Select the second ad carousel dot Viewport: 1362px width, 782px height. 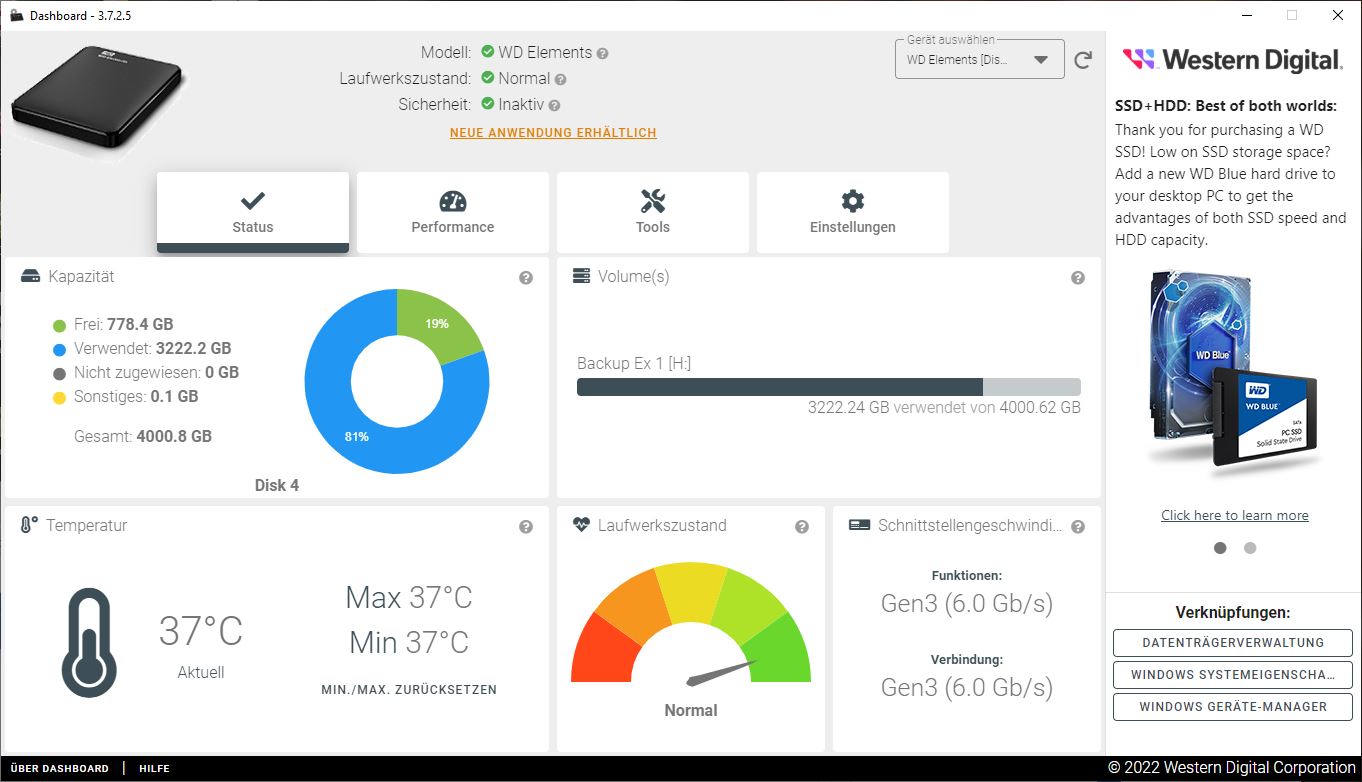click(x=1250, y=548)
